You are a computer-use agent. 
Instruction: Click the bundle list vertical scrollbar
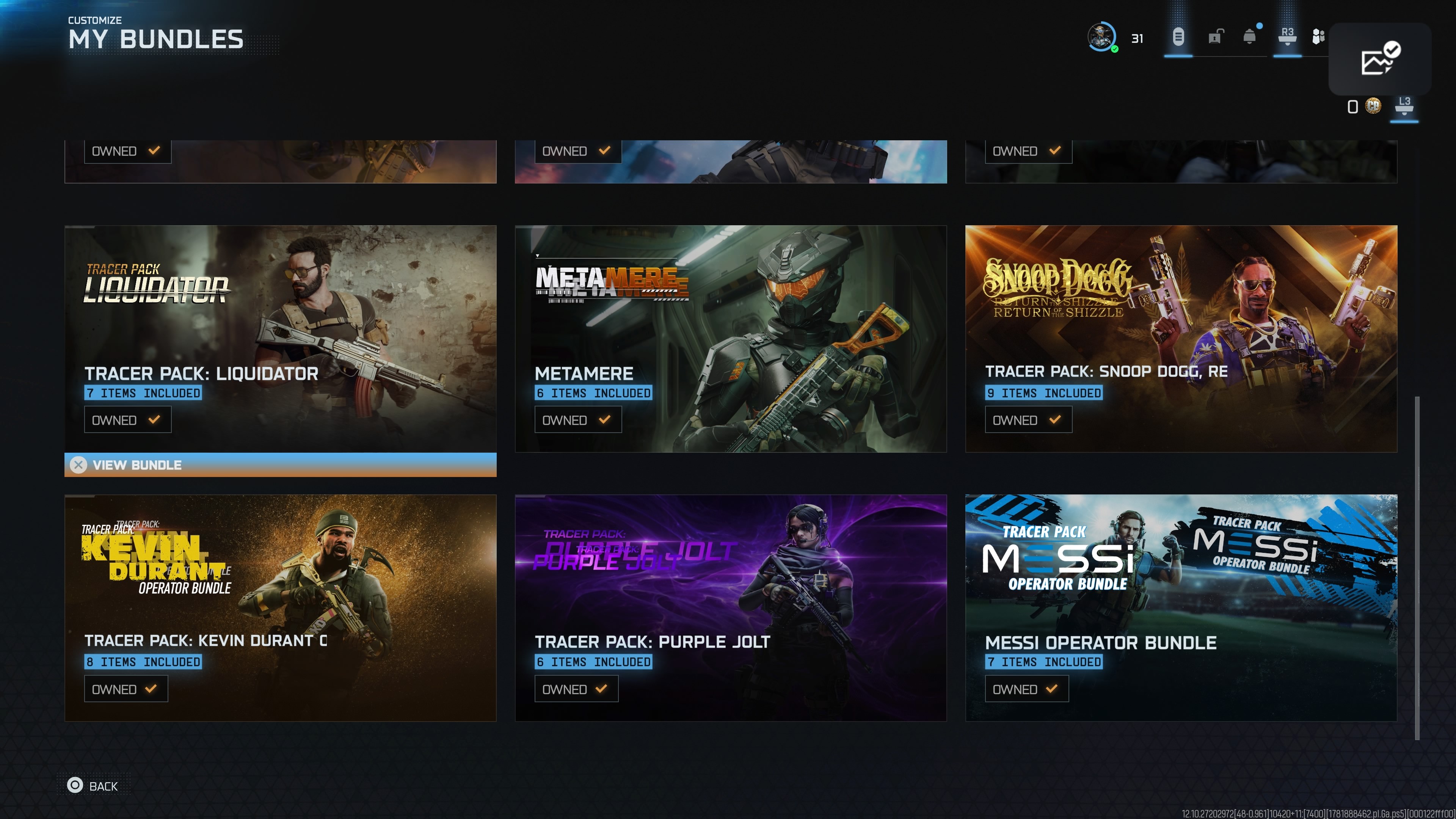(x=1417, y=568)
